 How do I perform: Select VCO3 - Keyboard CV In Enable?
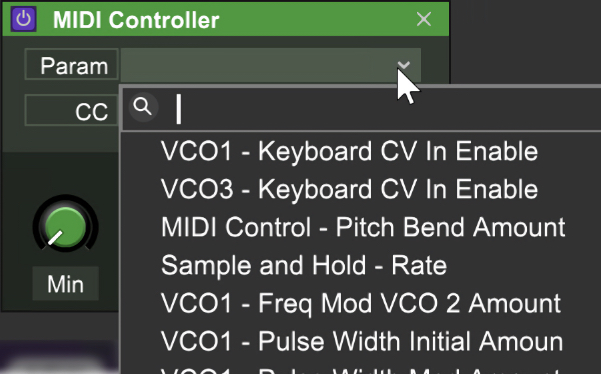click(x=349, y=189)
